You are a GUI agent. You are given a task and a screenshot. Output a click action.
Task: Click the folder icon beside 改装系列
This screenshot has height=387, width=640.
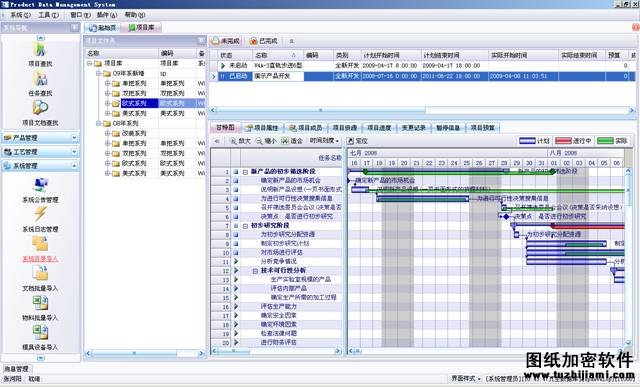pyautogui.click(x=116, y=133)
